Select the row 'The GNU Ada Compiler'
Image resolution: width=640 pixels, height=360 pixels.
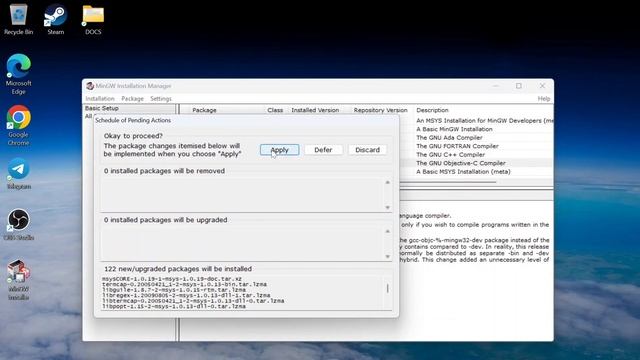coord(449,138)
